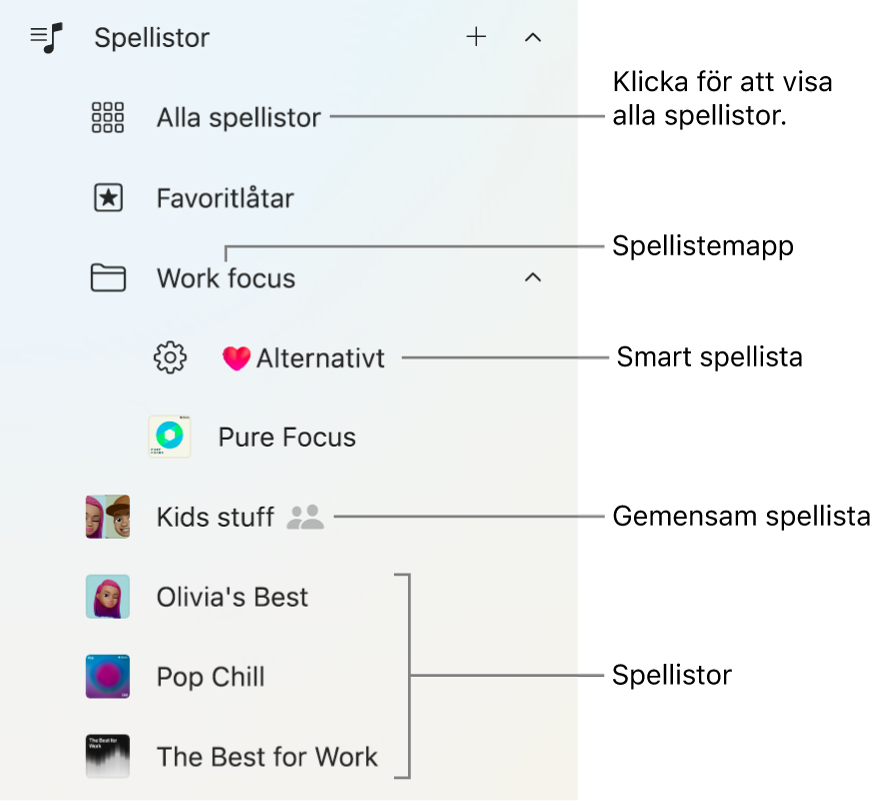Click the heart icon on Alternativt playlist
Image resolution: width=878 pixels, height=801 pixels.
[x=236, y=357]
